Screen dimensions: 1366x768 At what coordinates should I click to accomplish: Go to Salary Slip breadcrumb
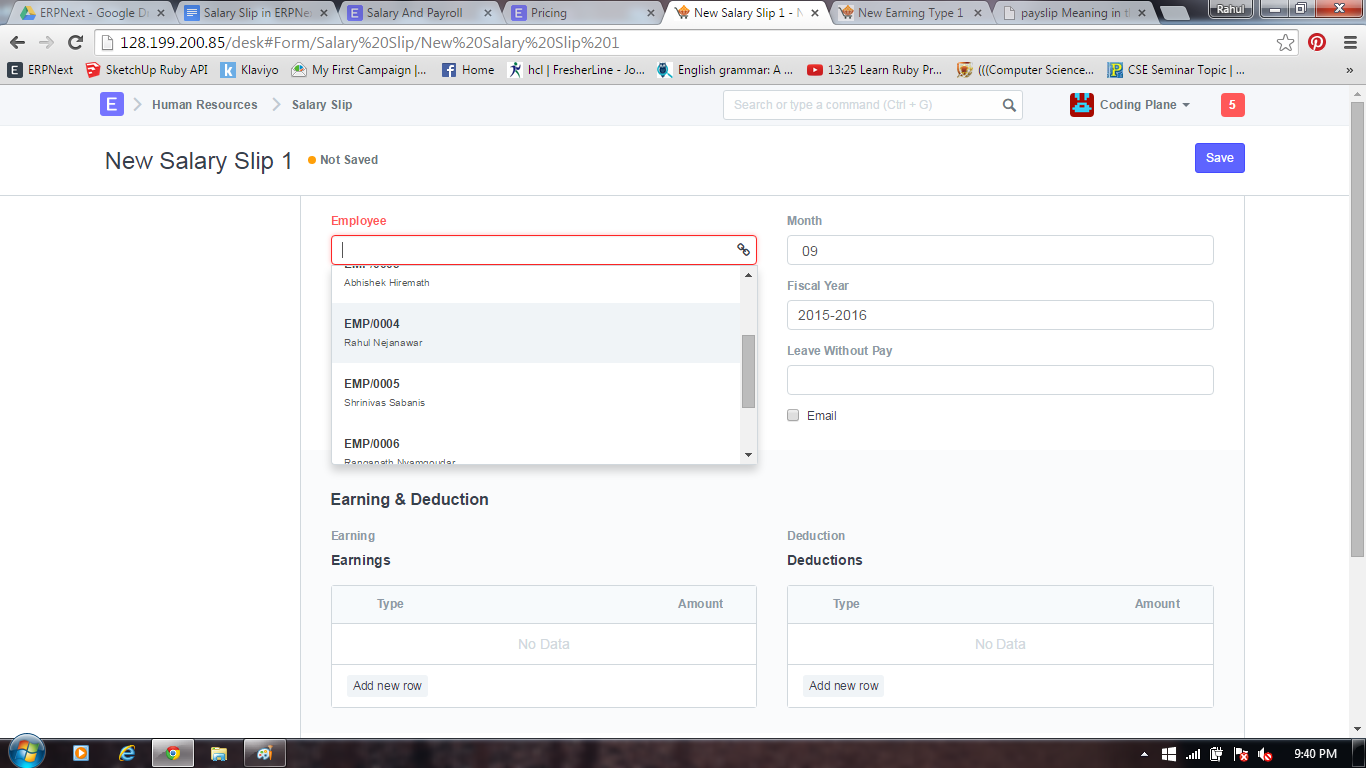tap(322, 105)
